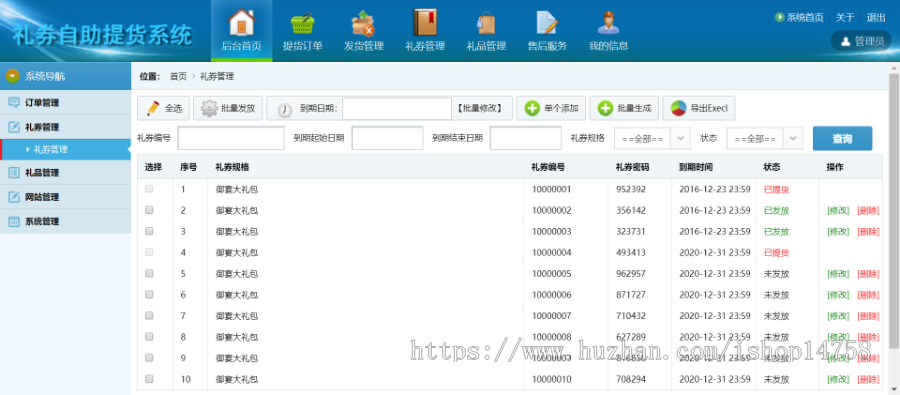Focus the 到期日期 batch date field
The width and height of the screenshot is (900, 395).
pyautogui.click(x=397, y=109)
